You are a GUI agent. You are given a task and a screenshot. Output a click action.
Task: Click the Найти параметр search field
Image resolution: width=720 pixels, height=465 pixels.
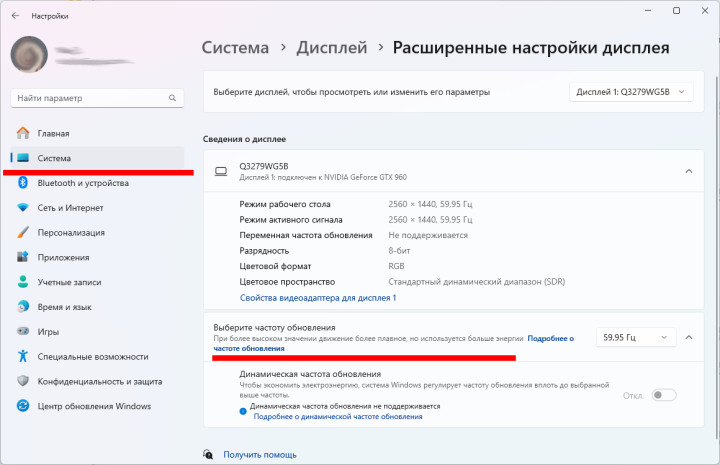click(90, 98)
